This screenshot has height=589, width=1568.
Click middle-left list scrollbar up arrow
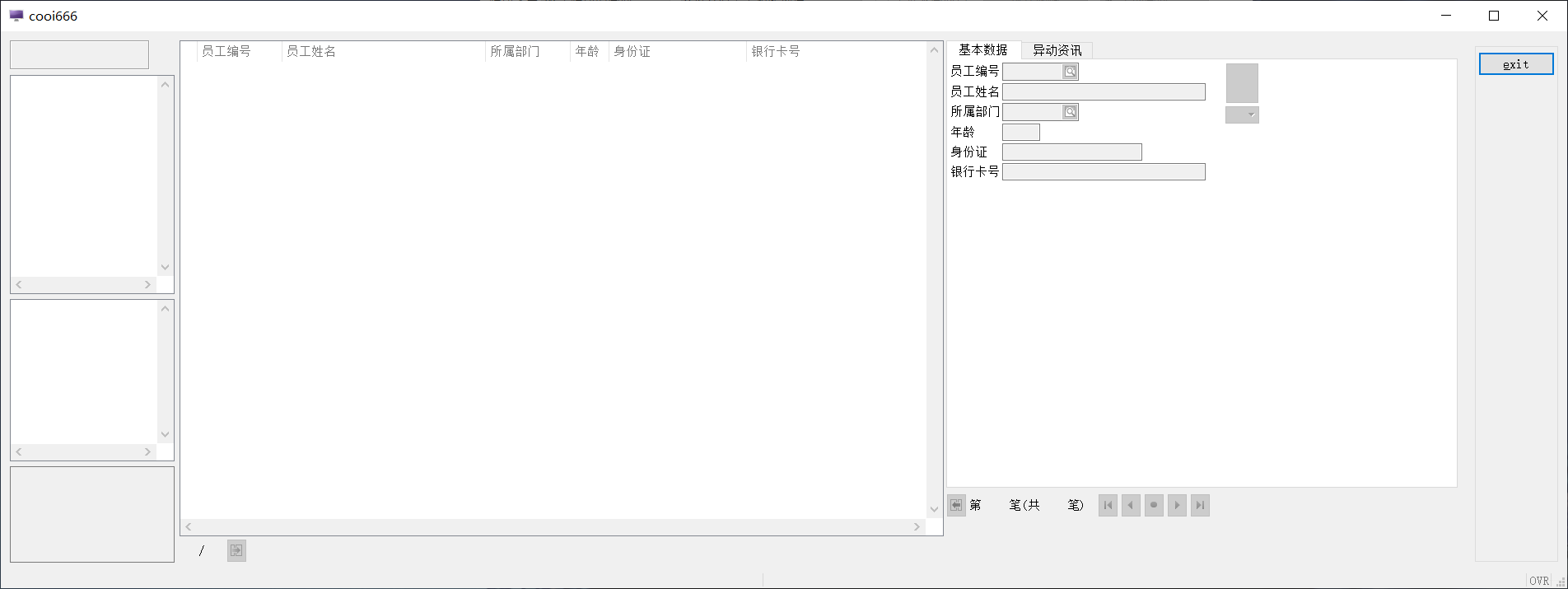(x=165, y=309)
